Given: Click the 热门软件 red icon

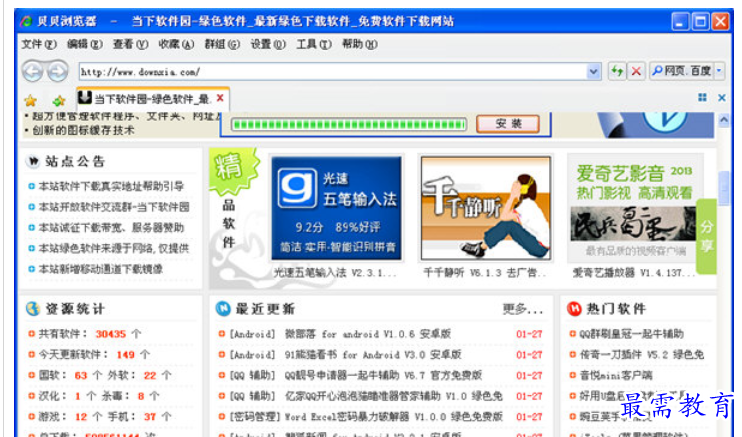Looking at the screenshot, I should (574, 309).
